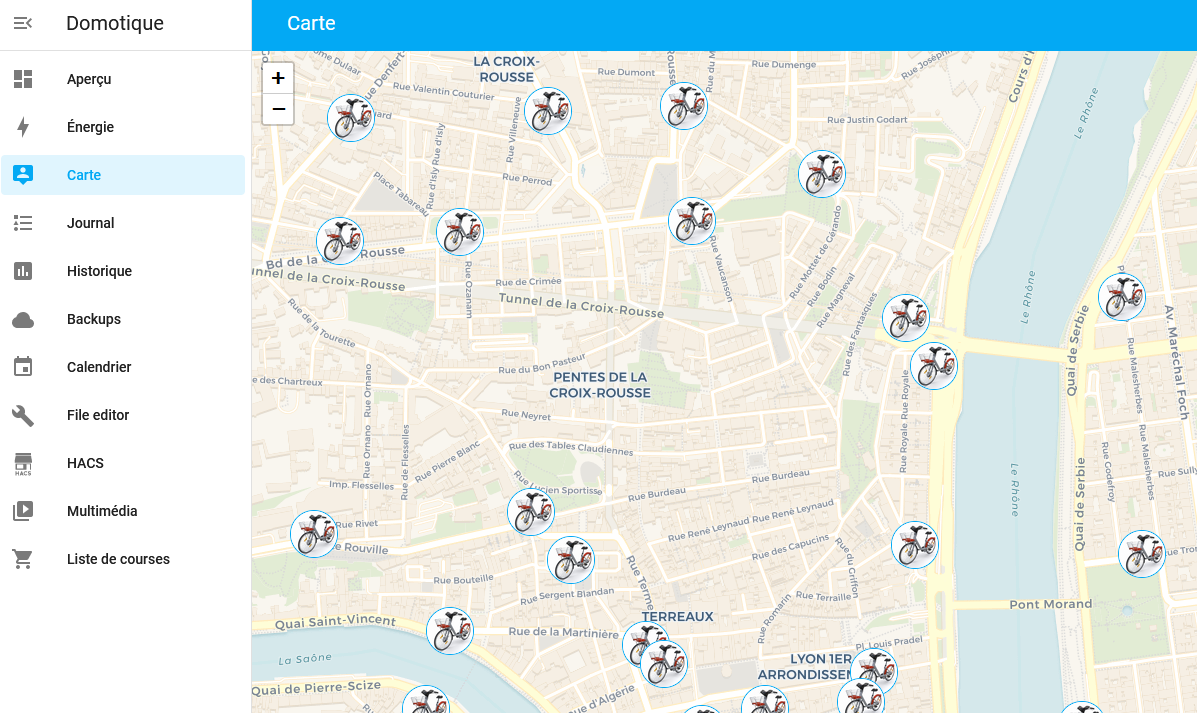Image resolution: width=1197 pixels, height=713 pixels.
Task: Click bike marker near Rue Valentin Couturier
Action: 548,111
